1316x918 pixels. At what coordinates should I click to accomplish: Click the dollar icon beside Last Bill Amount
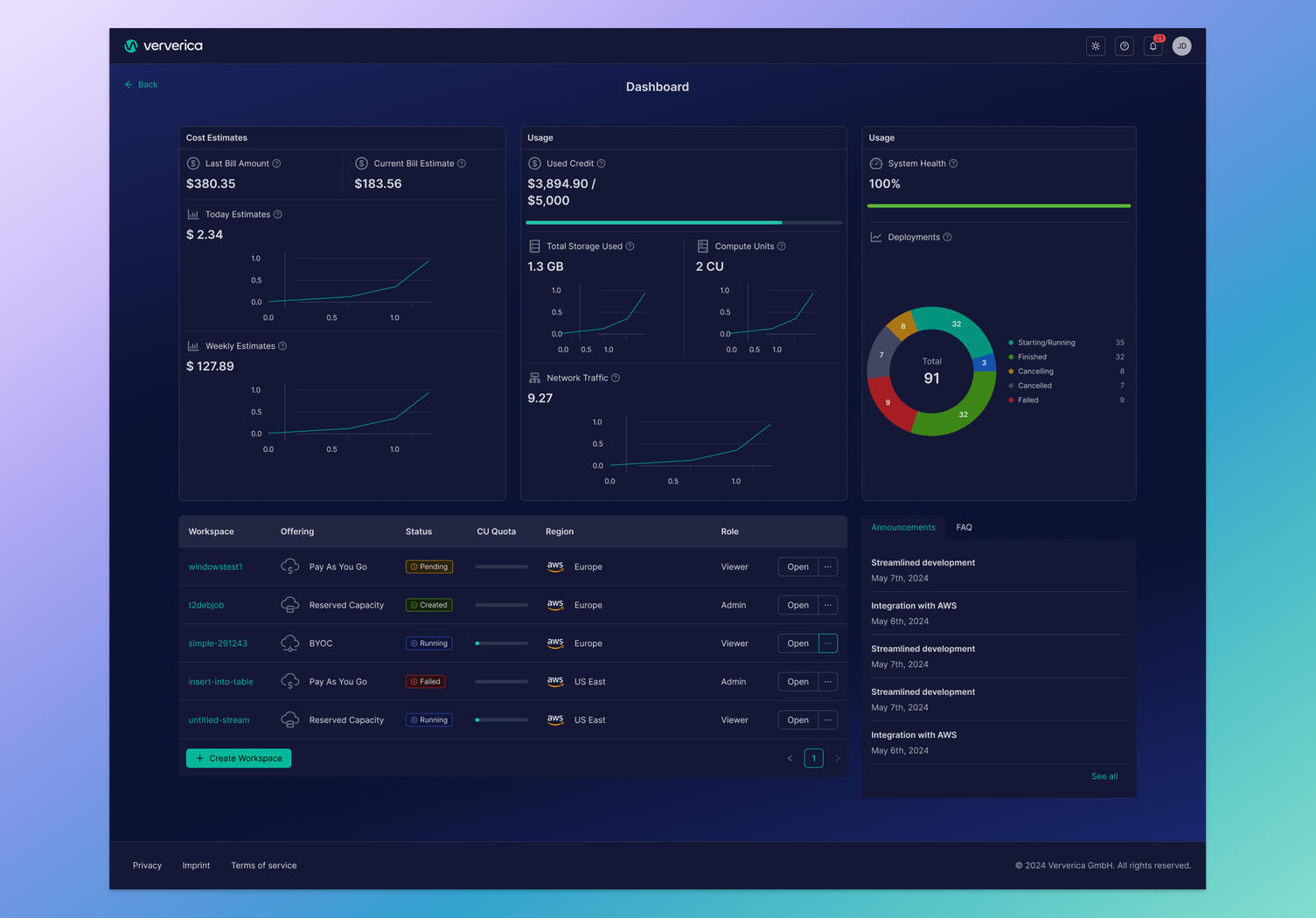(x=191, y=163)
